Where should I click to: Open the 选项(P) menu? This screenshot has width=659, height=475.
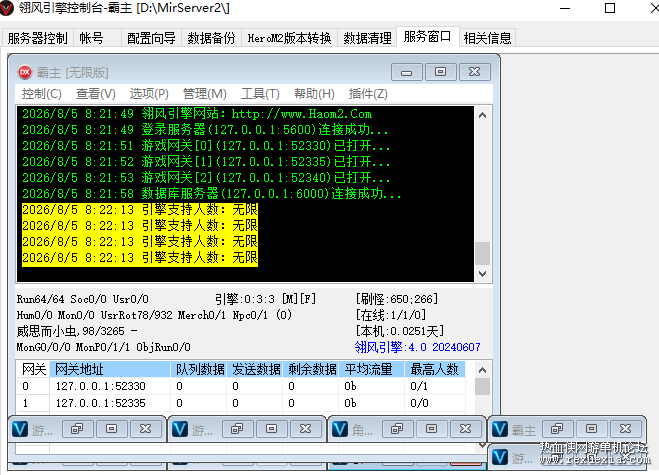pyautogui.click(x=149, y=94)
